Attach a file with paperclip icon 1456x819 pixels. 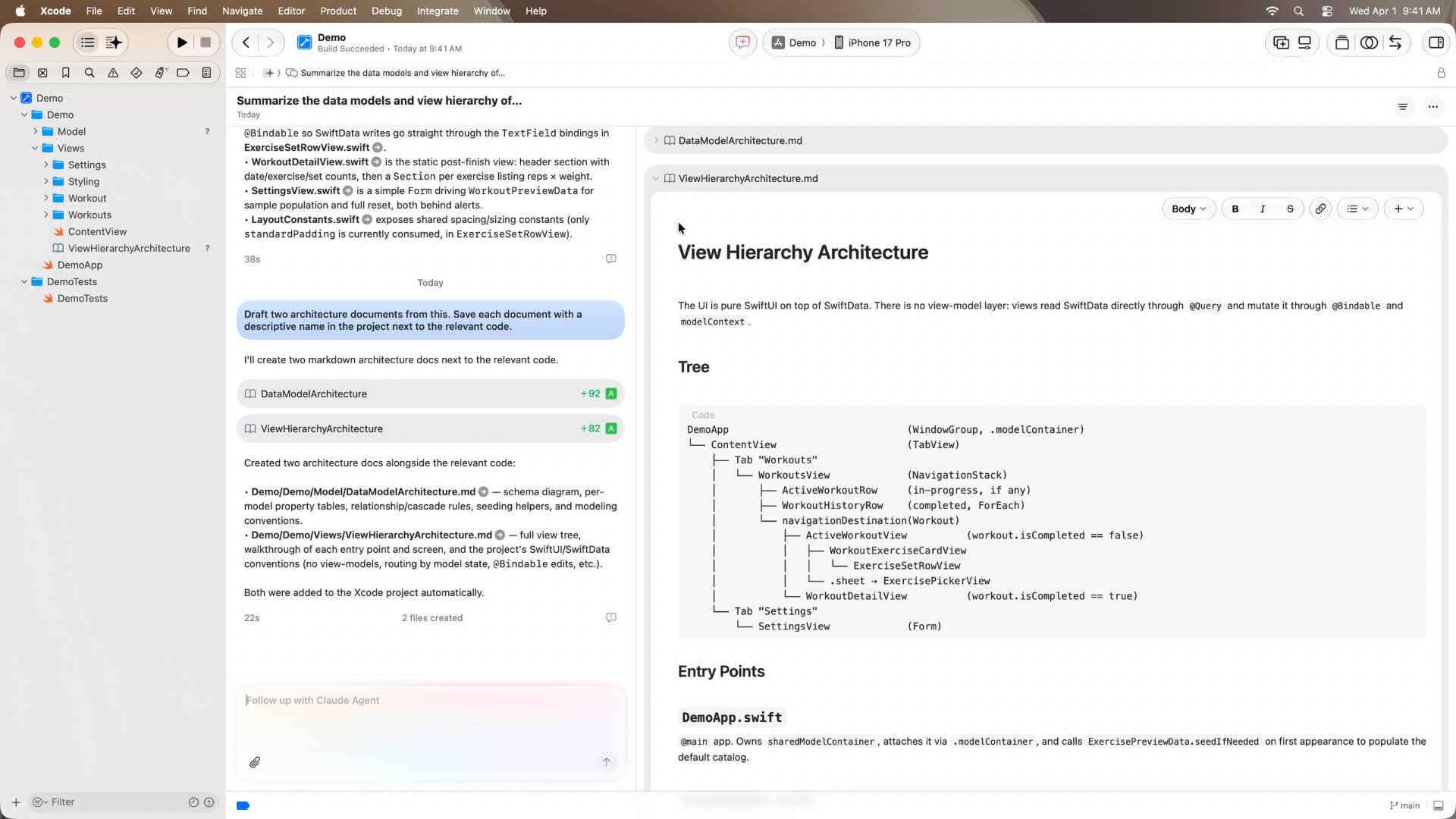(x=255, y=762)
